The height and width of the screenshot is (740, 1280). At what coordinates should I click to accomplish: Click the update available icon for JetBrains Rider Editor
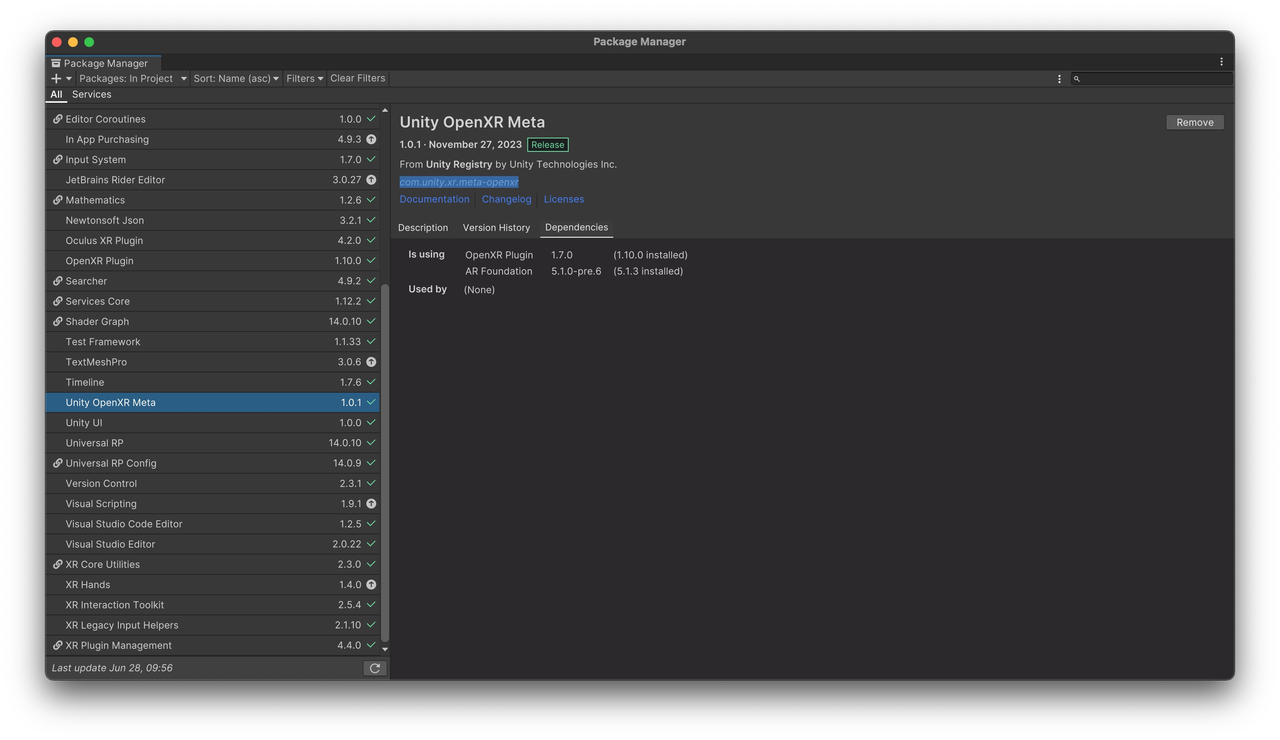pos(371,180)
